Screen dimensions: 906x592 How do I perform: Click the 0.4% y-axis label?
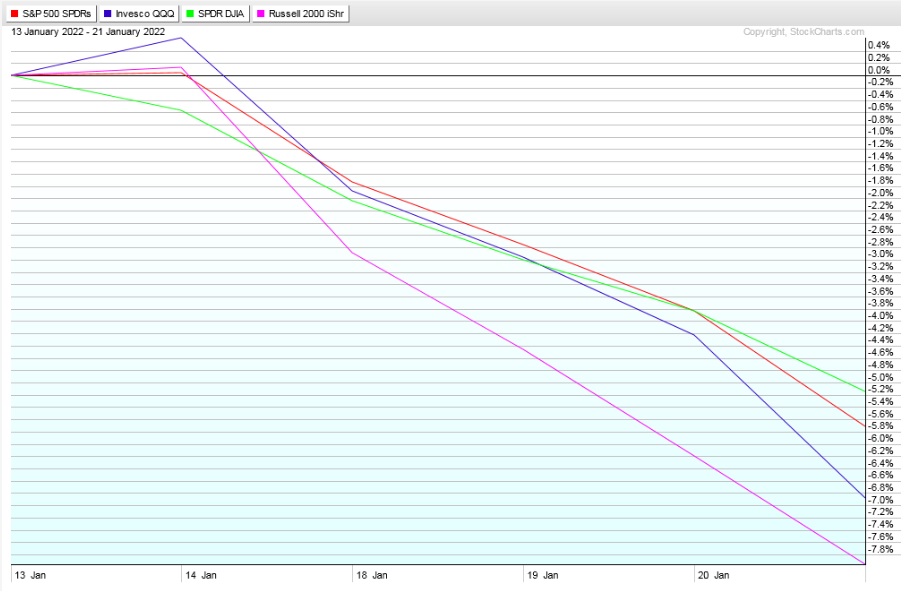tap(879, 45)
